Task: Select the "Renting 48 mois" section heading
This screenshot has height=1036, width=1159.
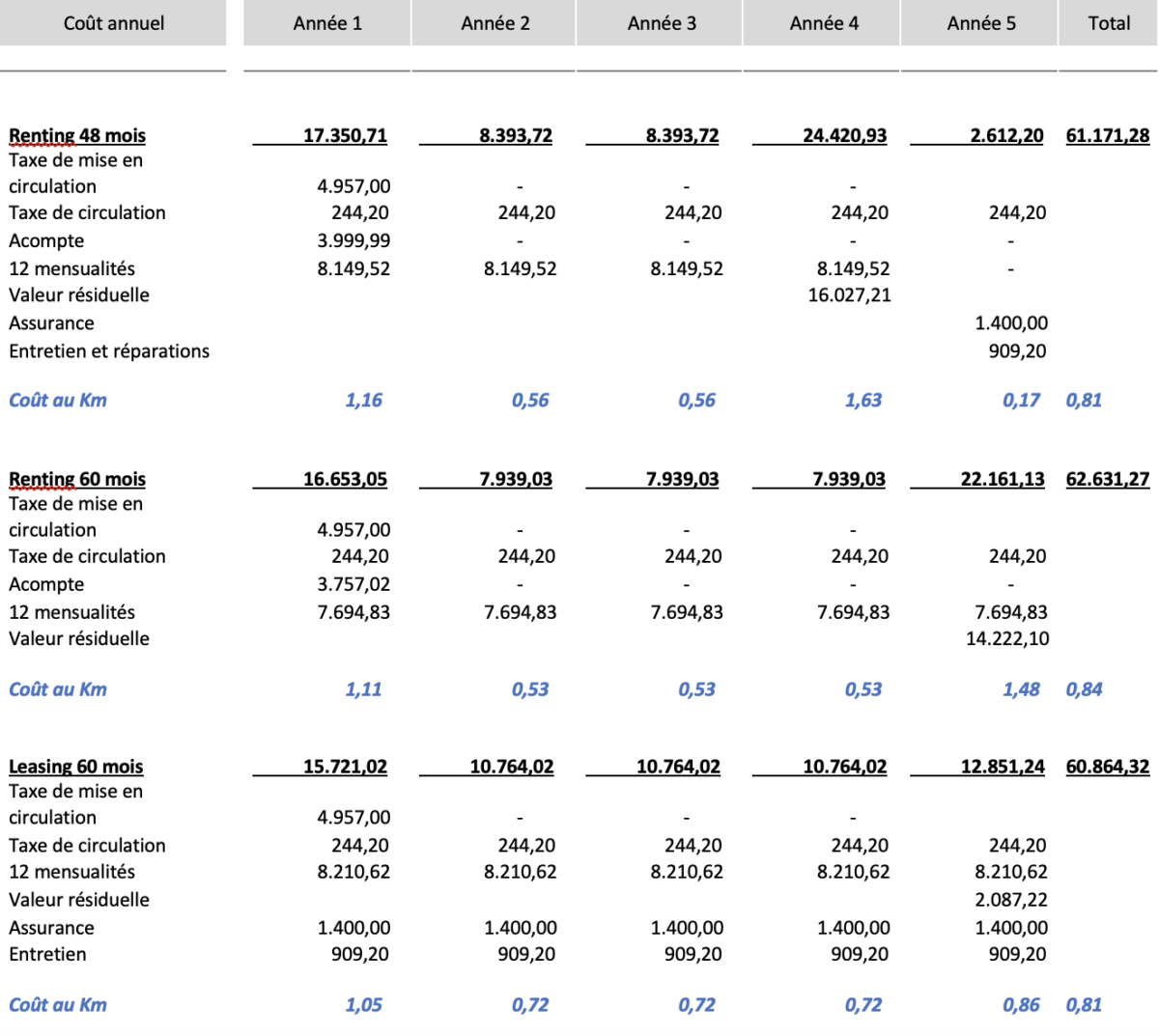Action: [x=77, y=135]
